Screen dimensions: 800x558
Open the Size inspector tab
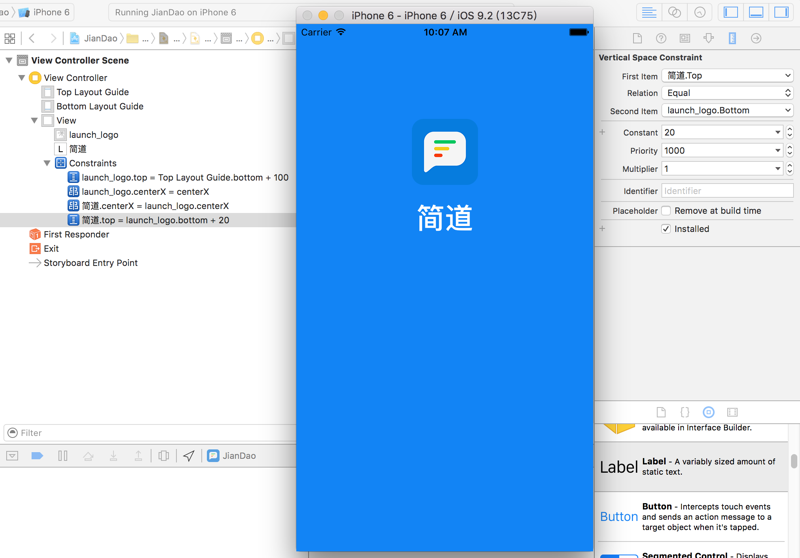click(x=732, y=38)
